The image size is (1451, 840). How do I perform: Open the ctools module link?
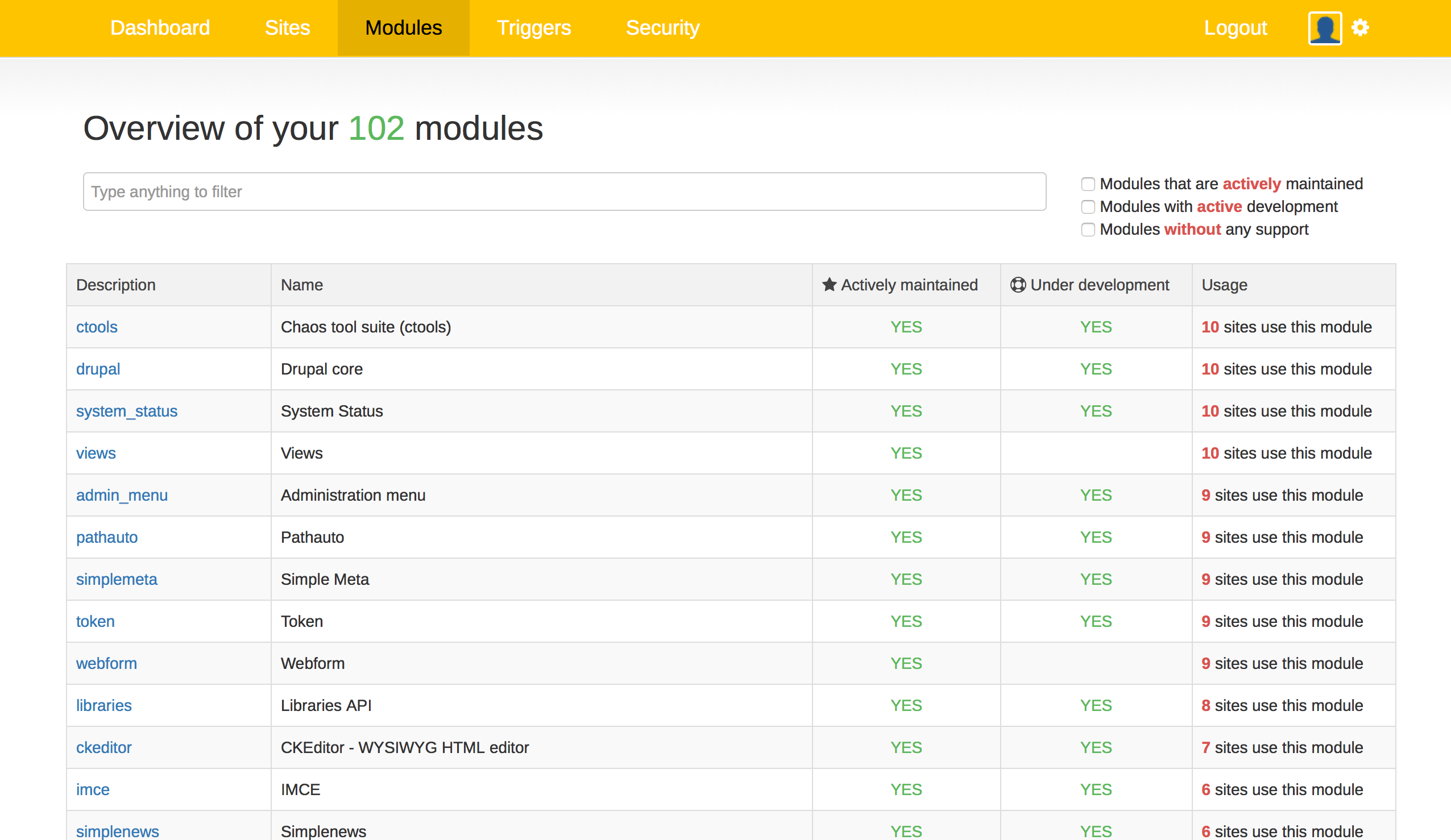point(97,327)
